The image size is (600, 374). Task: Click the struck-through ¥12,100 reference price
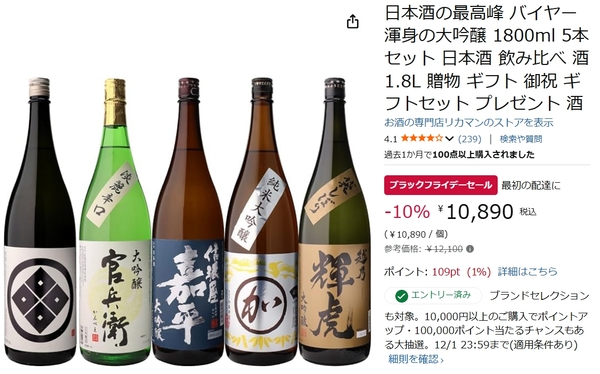point(444,249)
